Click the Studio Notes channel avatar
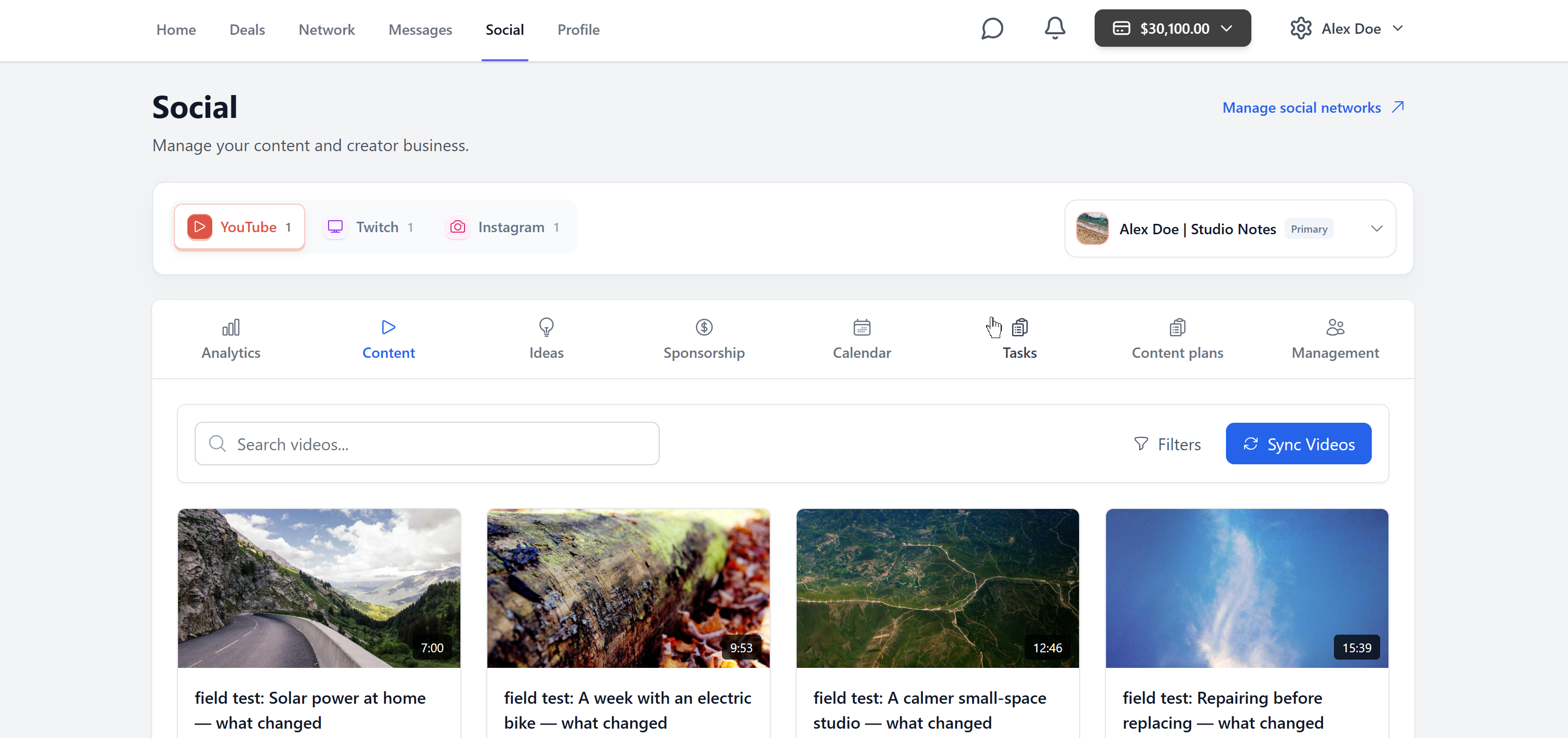 point(1092,229)
